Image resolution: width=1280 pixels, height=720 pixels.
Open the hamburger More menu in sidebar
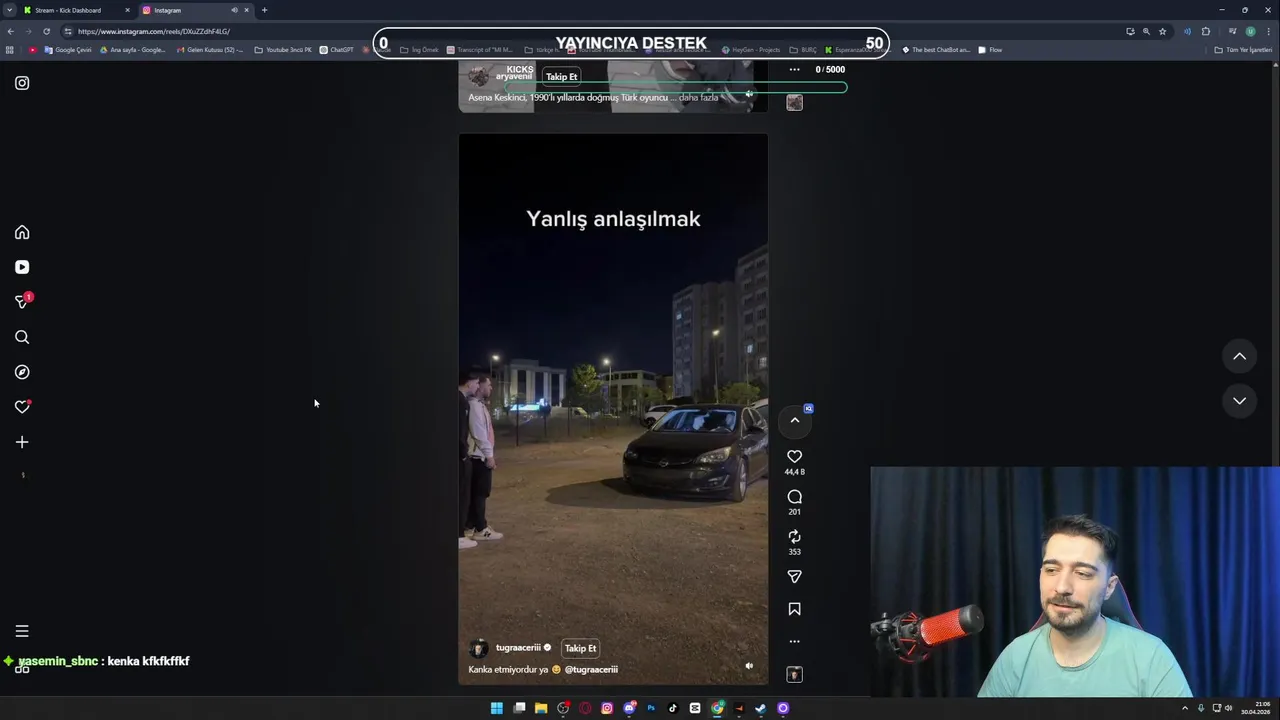22,631
